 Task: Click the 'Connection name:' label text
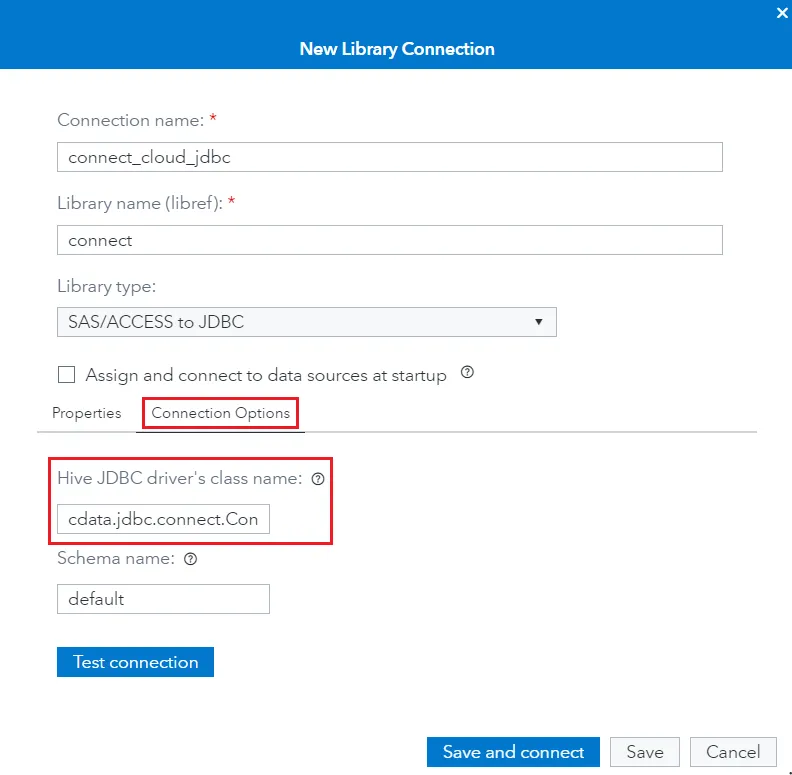click(x=130, y=120)
